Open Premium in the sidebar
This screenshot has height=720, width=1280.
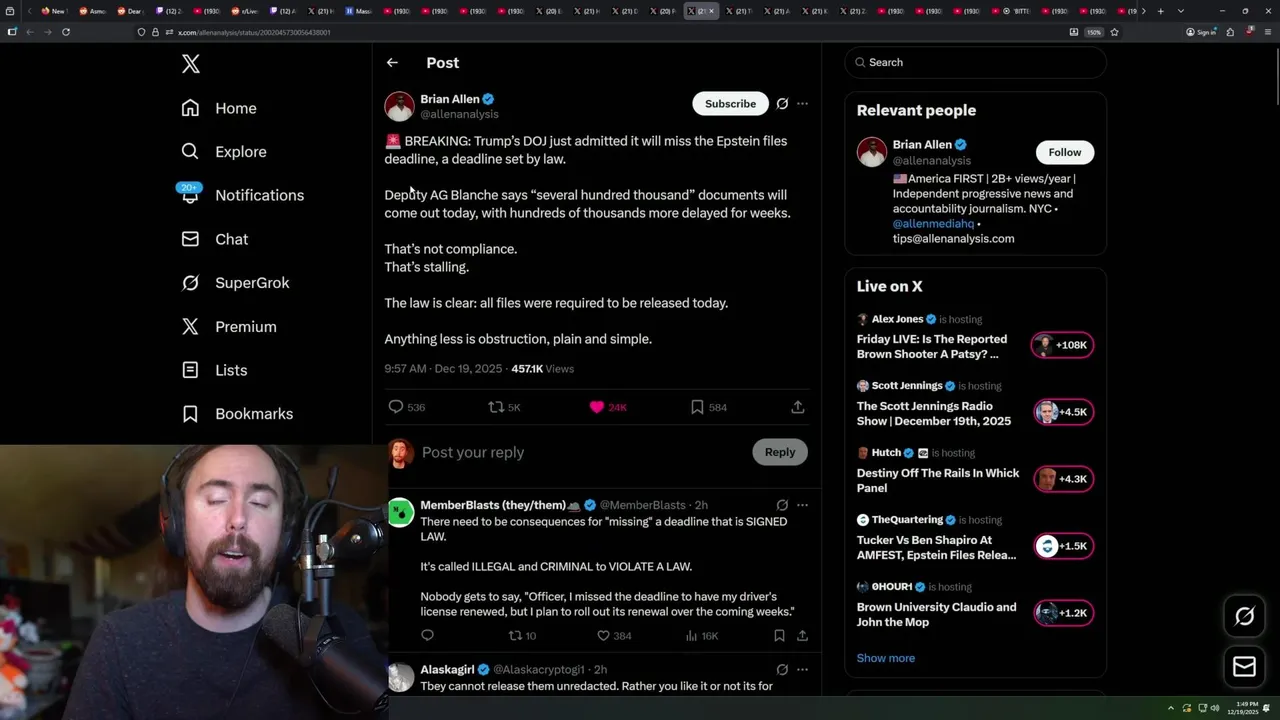(228, 327)
